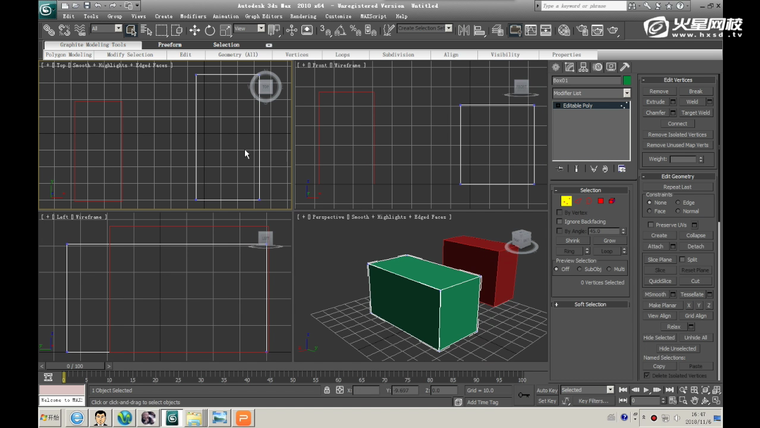Open the Modify command panel tab
760x428 pixels.
click(x=570, y=67)
